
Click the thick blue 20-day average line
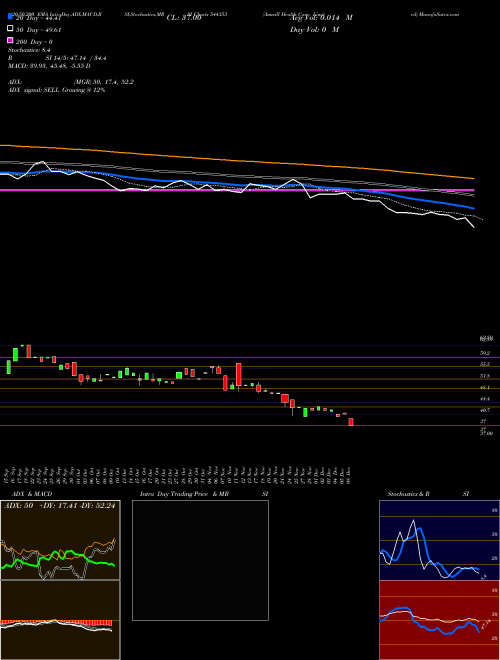click(x=237, y=184)
